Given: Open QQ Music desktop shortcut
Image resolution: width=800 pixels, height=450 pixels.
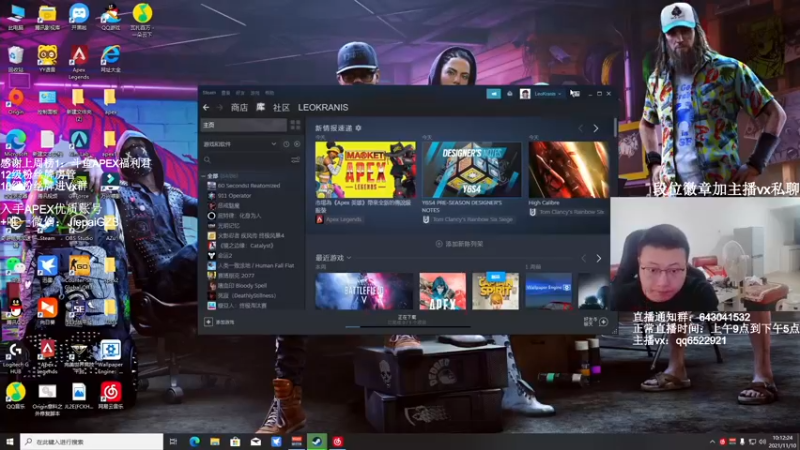Looking at the screenshot, I should point(16,396).
